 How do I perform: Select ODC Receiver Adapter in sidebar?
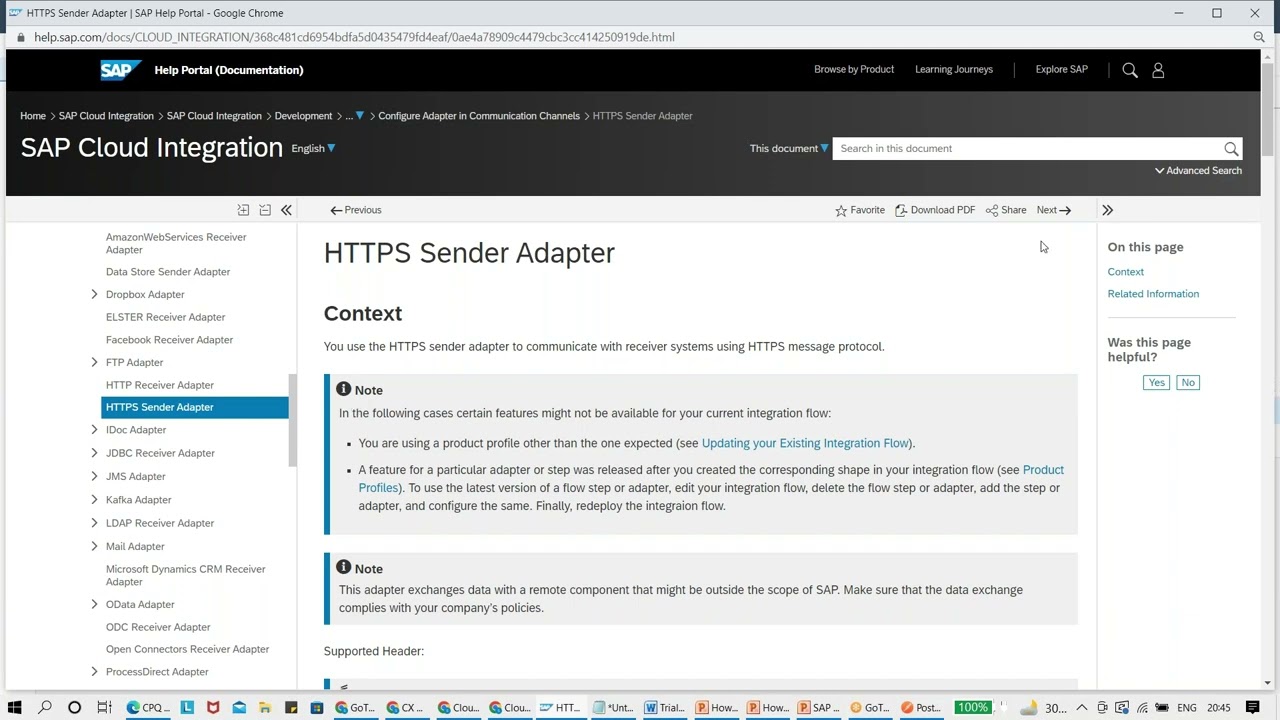[158, 627]
